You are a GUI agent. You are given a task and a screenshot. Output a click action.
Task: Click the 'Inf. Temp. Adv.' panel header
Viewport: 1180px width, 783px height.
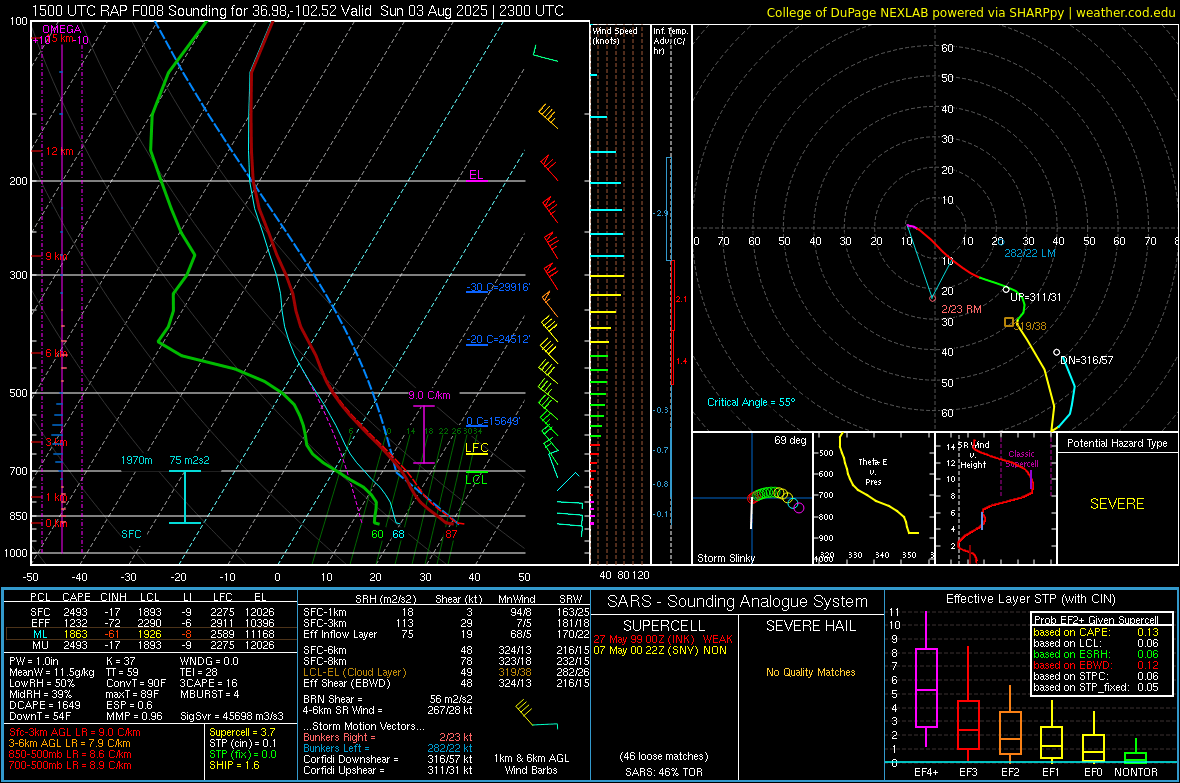[670, 41]
